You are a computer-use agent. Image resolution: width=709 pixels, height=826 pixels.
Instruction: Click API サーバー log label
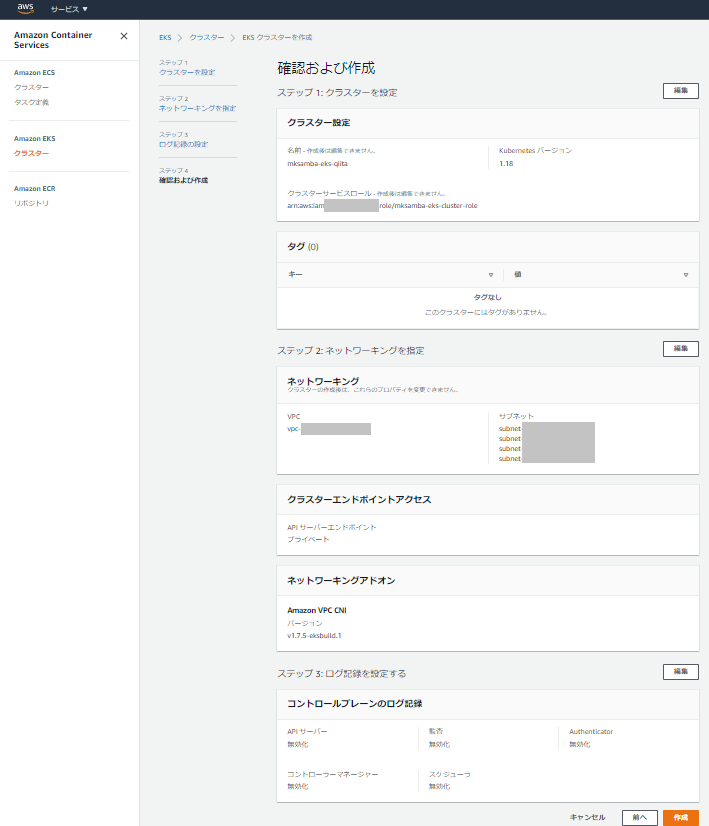tap(307, 732)
